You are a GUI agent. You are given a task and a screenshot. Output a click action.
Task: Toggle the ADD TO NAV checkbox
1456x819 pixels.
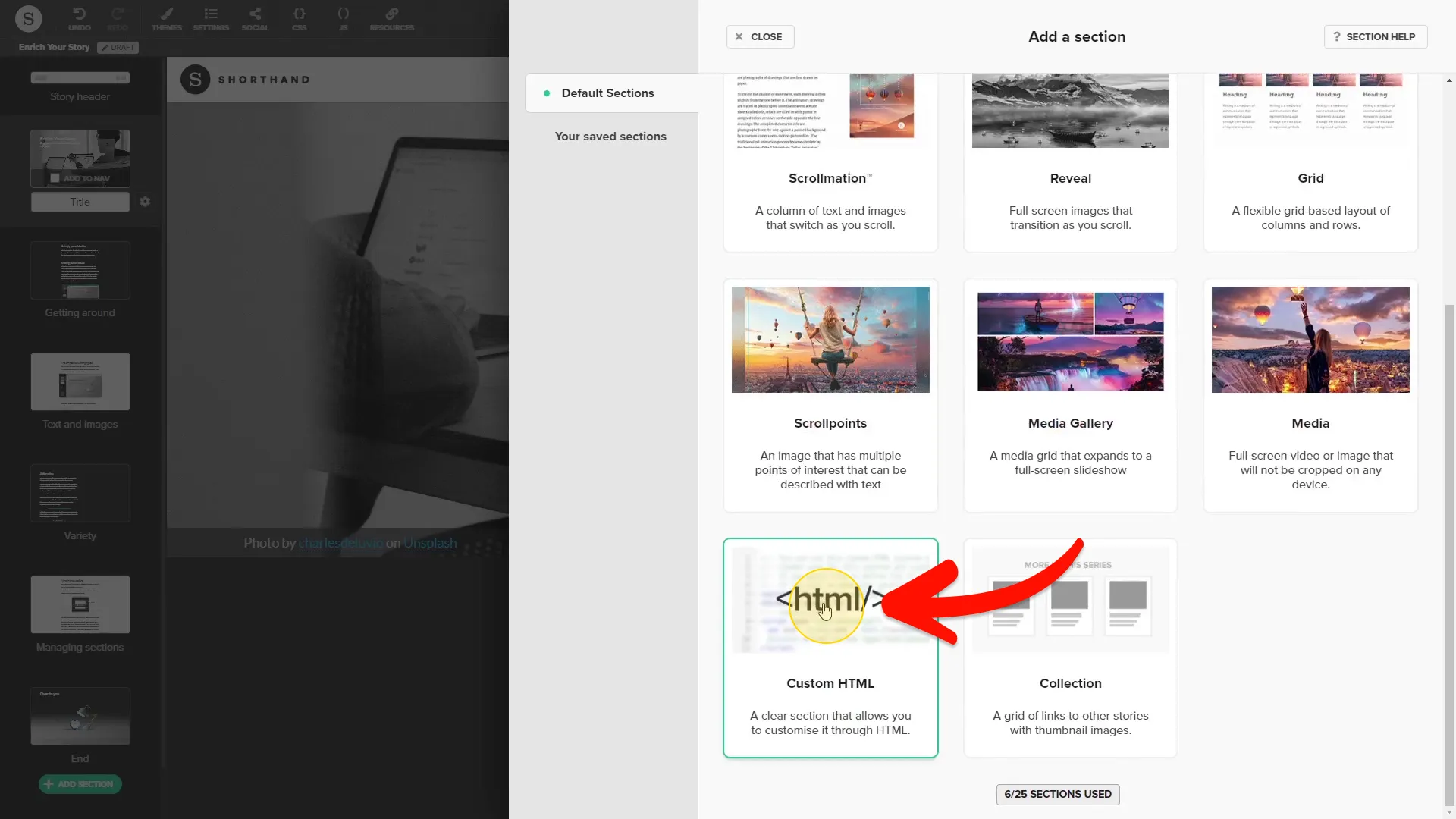pyautogui.click(x=55, y=178)
